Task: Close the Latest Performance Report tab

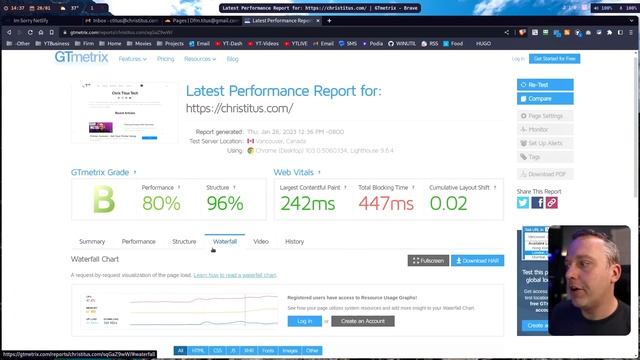Action: point(318,20)
